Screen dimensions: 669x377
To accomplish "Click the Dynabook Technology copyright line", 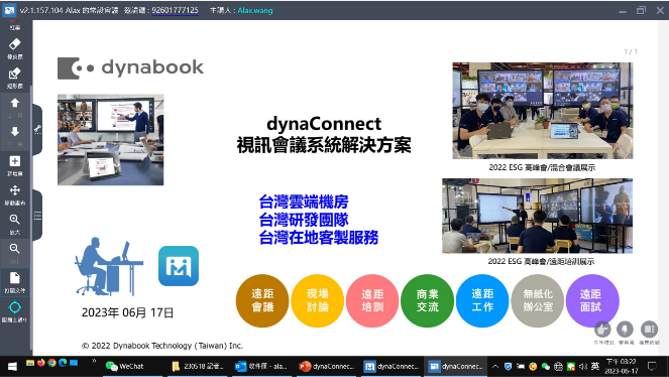I will click(162, 346).
